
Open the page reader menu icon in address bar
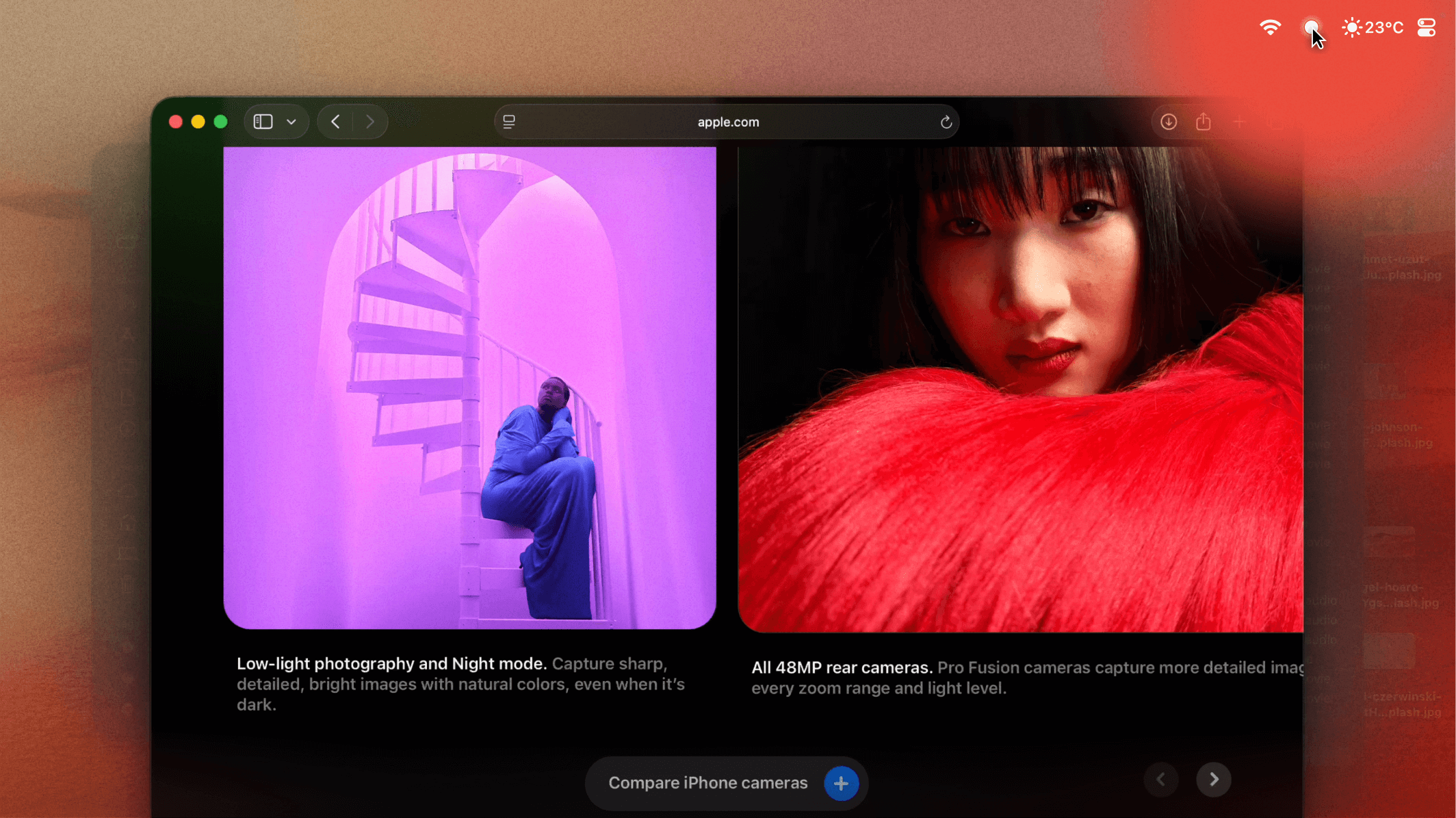click(x=509, y=122)
